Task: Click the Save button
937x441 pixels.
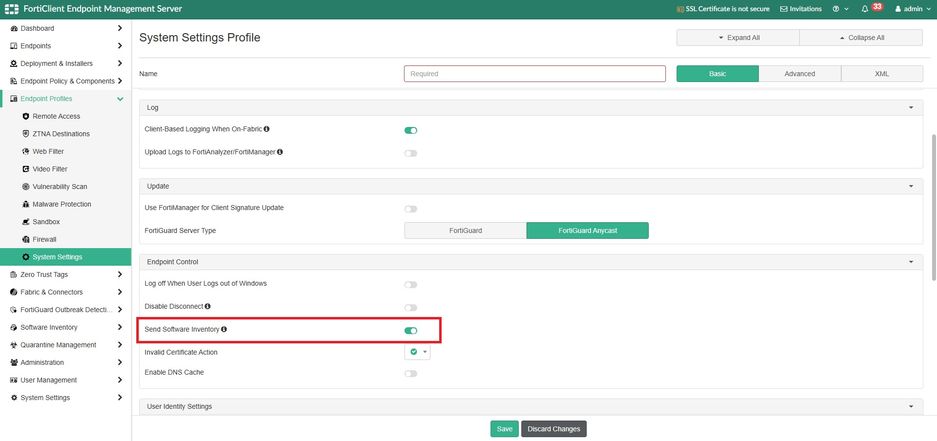Action: [x=504, y=429]
